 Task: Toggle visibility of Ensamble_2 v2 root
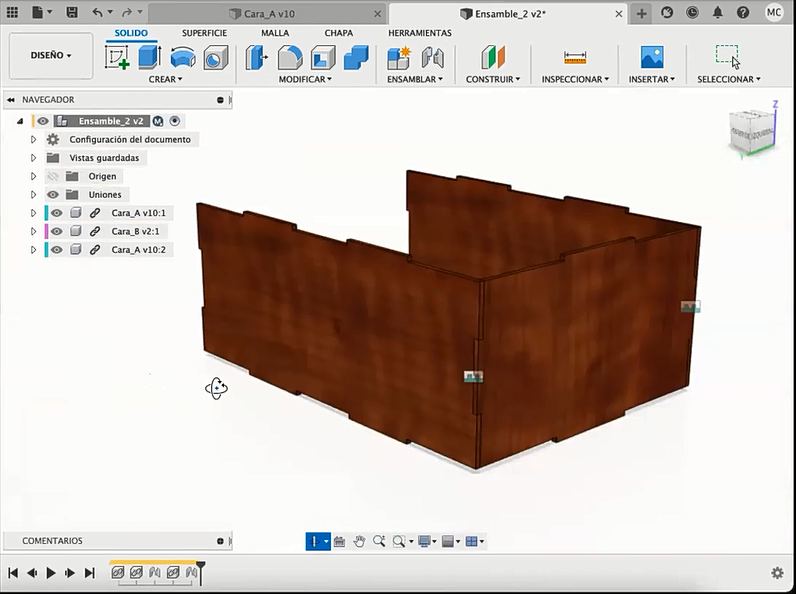tap(43, 121)
